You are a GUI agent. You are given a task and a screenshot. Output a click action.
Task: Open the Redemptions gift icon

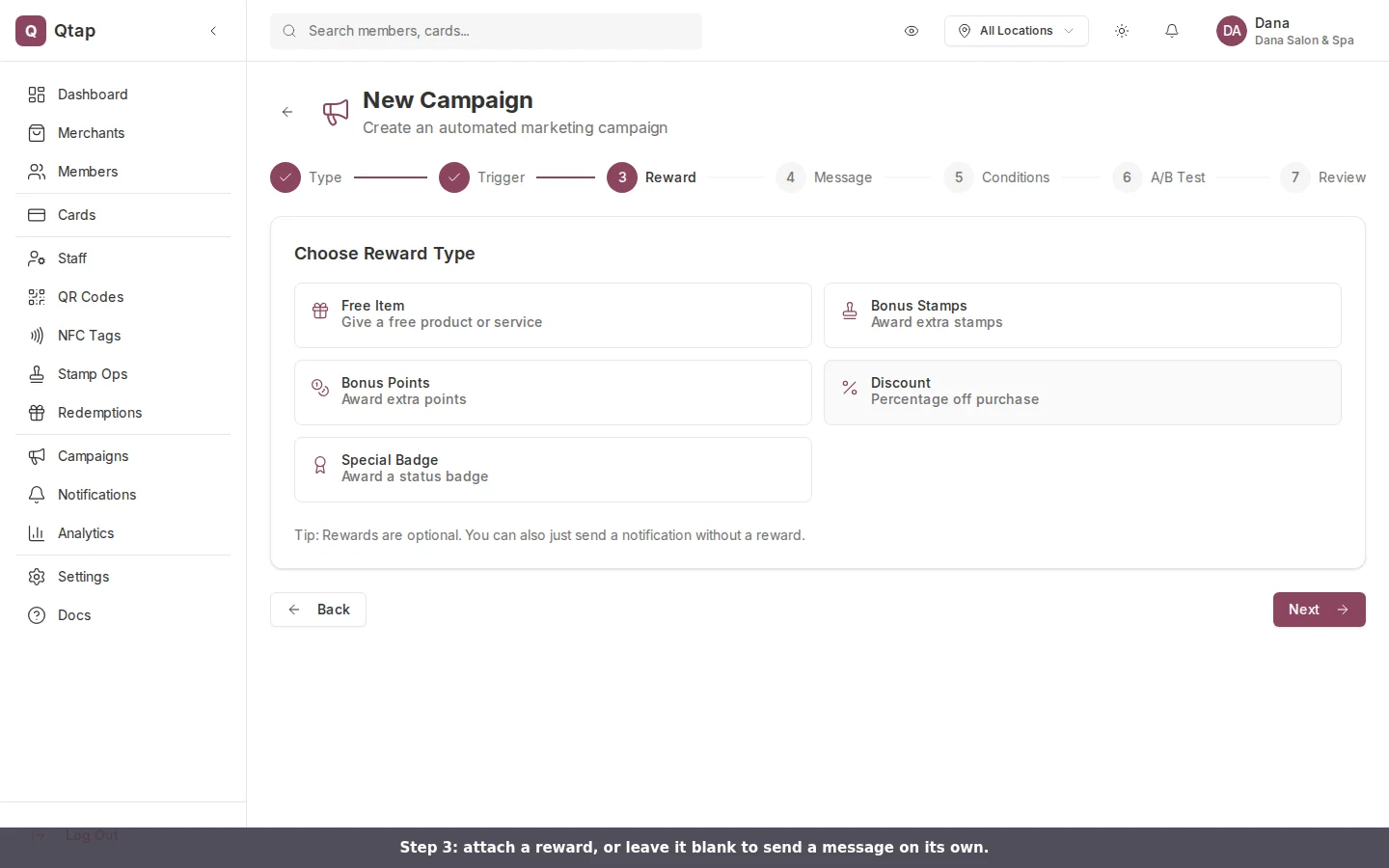37,413
